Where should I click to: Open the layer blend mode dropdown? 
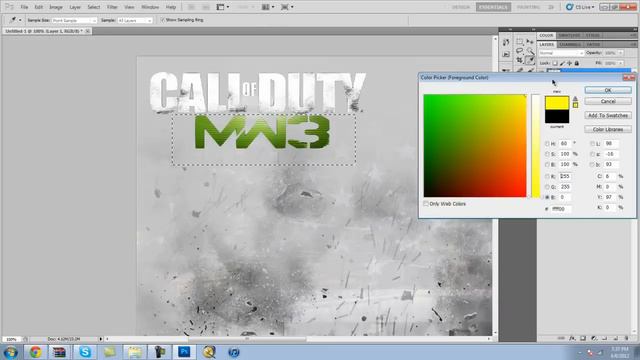(x=561, y=53)
